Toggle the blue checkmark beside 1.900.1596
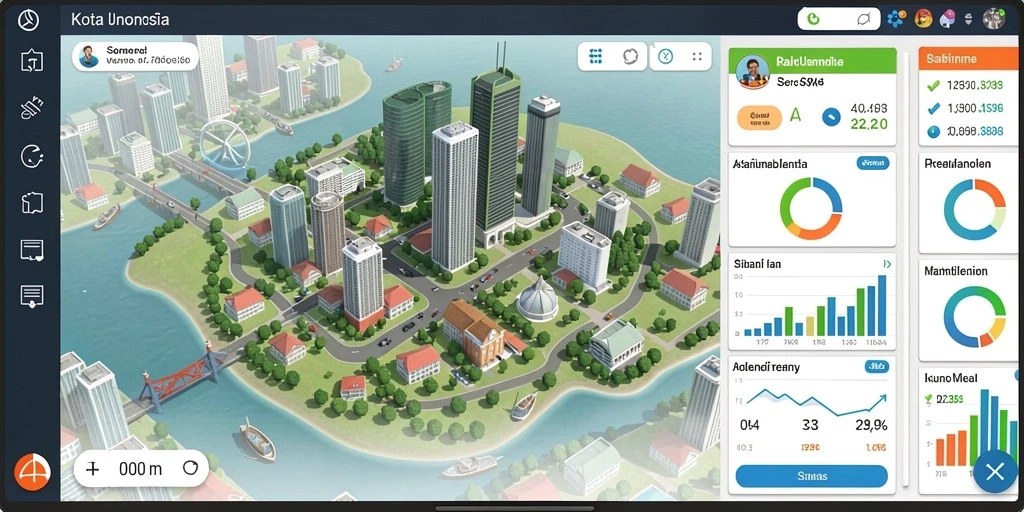The height and width of the screenshot is (512, 1024). coord(933,108)
